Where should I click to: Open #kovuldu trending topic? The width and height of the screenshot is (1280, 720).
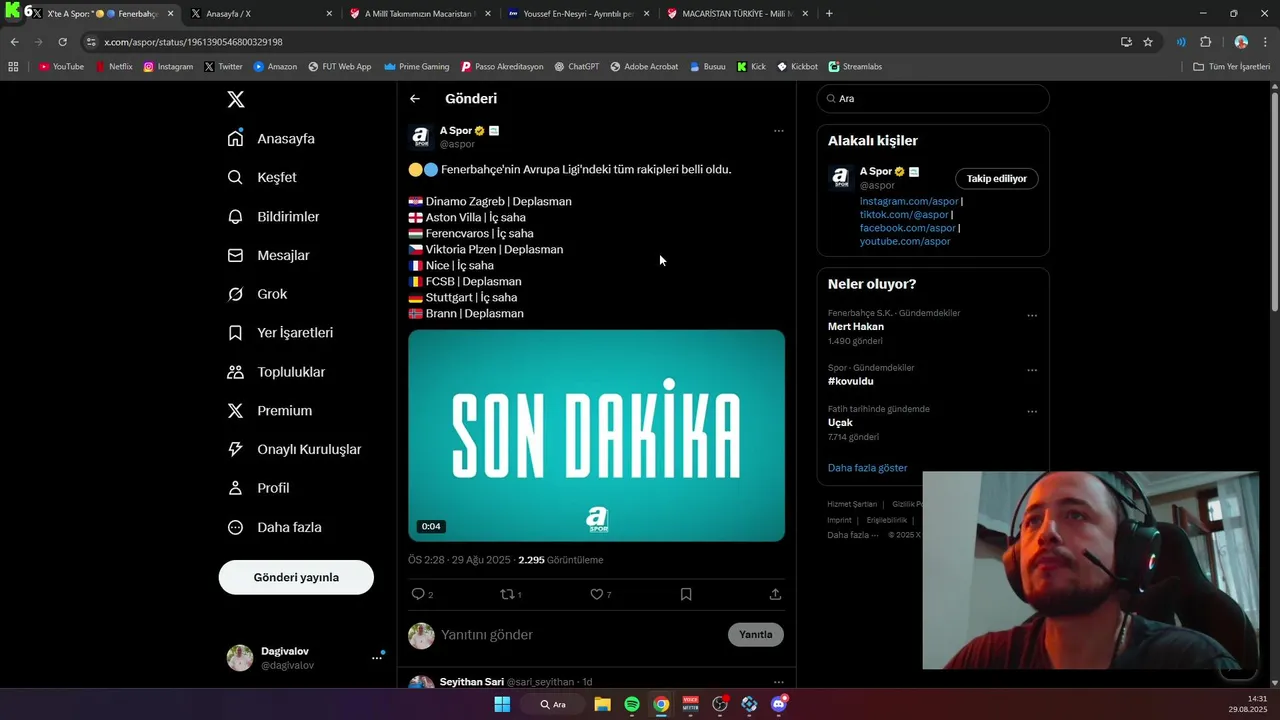pyautogui.click(x=851, y=381)
